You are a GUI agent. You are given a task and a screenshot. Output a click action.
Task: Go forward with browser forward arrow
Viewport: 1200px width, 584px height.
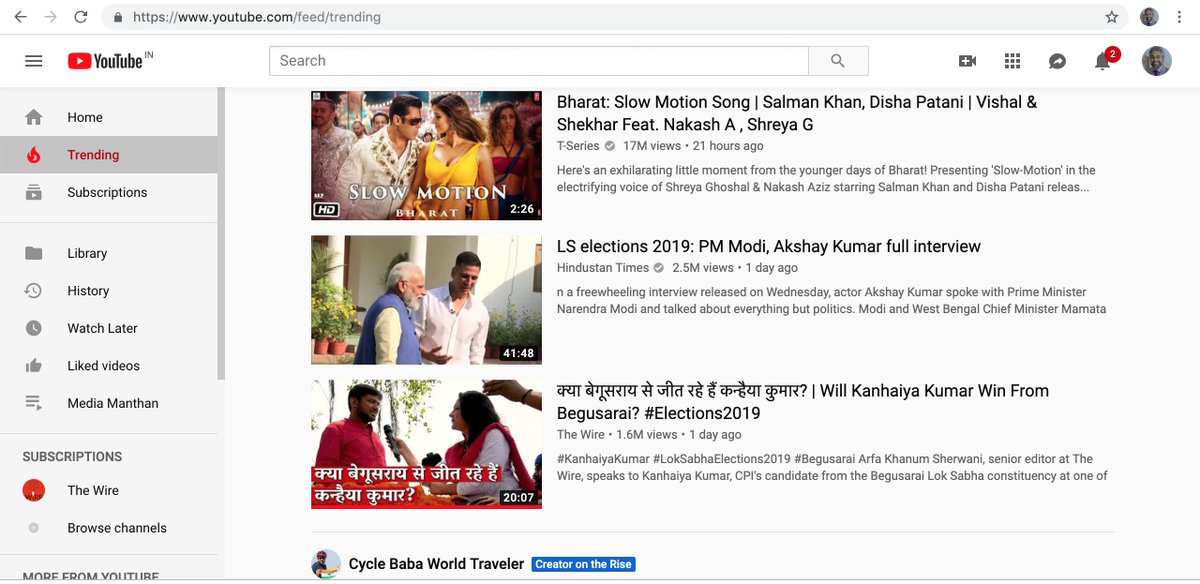coord(50,17)
